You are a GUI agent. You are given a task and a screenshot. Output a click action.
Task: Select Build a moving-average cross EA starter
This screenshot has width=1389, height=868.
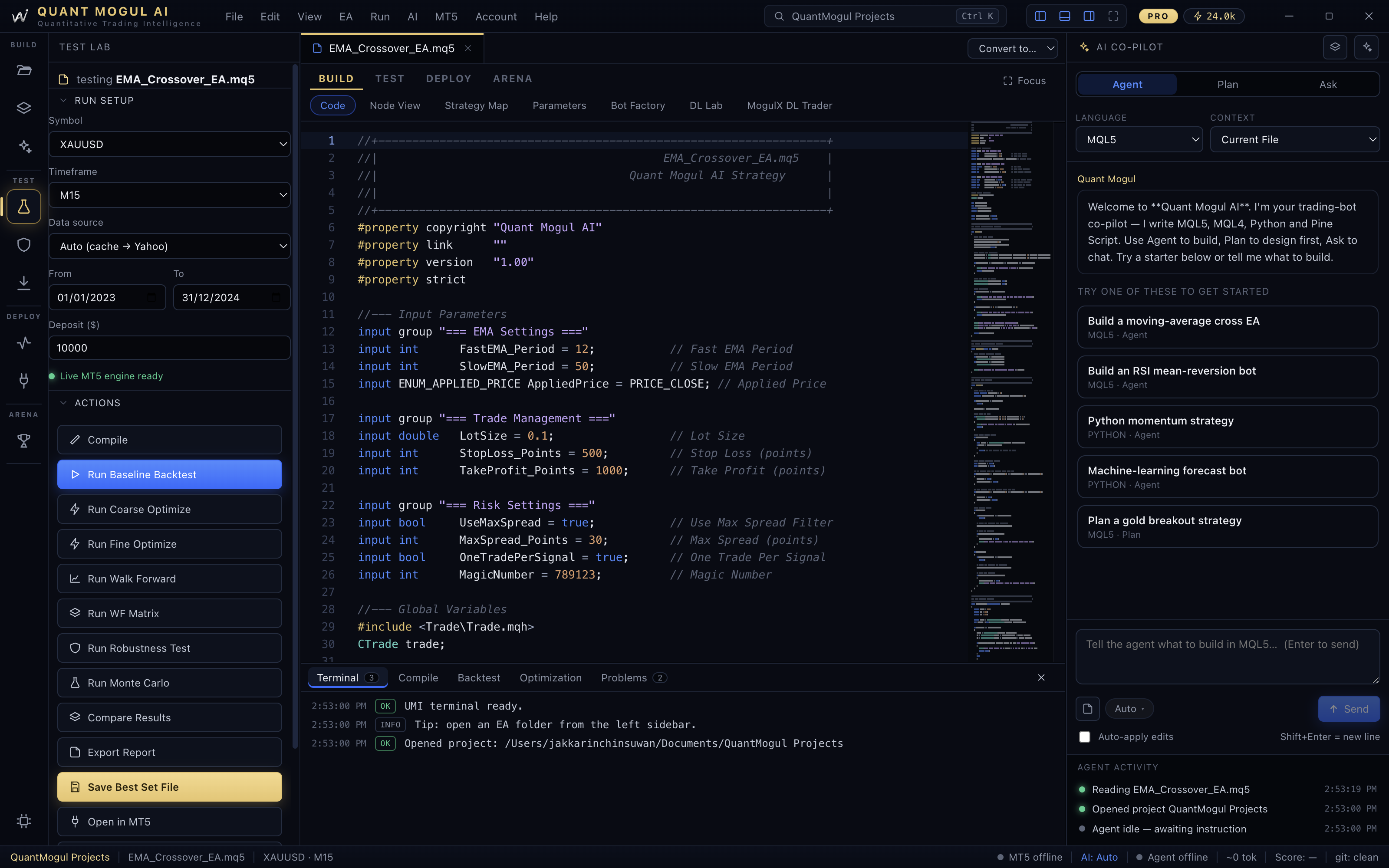tap(1227, 327)
